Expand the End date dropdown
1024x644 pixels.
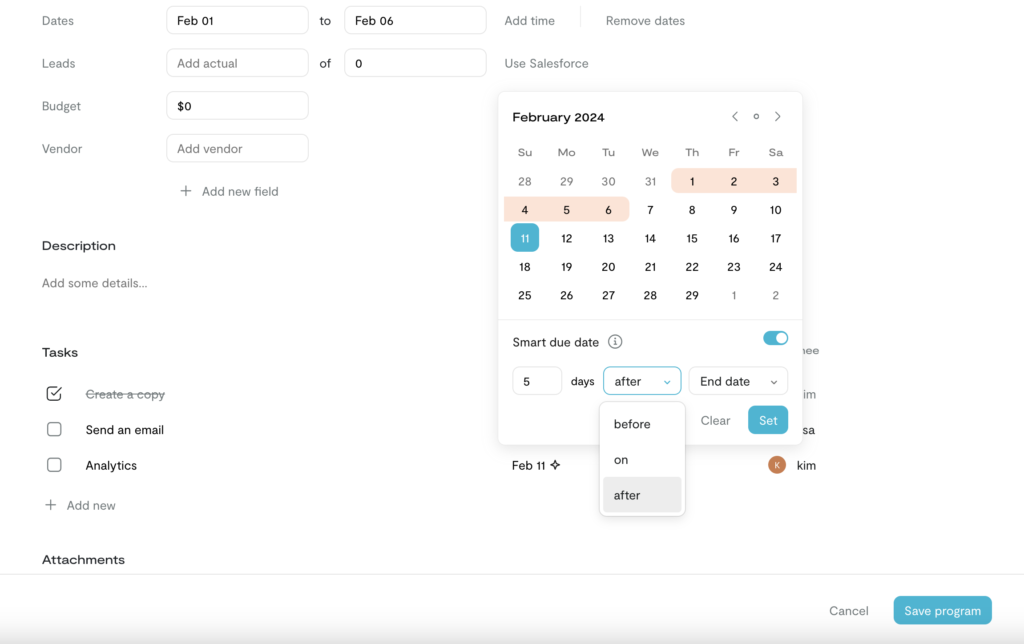click(x=738, y=381)
